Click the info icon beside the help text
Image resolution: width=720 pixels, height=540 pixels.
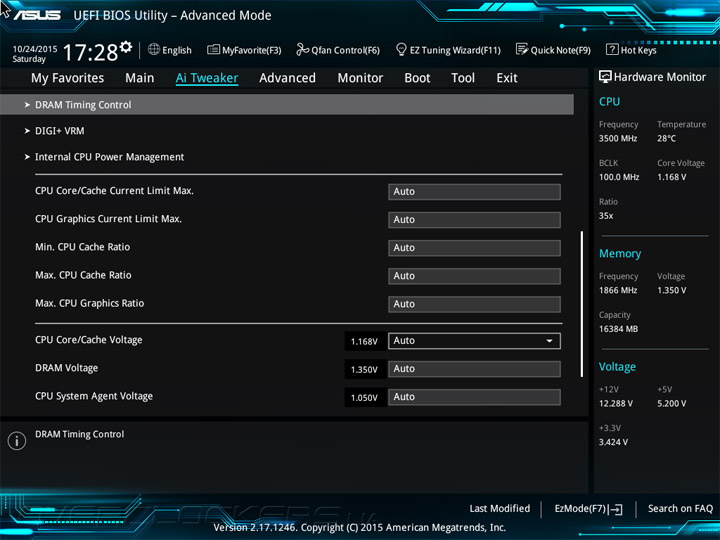[x=17, y=441]
